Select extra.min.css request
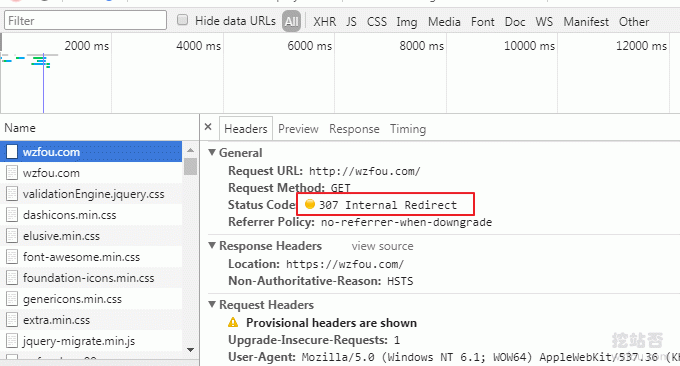Viewport: 680px width, 366px height. (x=91, y=320)
